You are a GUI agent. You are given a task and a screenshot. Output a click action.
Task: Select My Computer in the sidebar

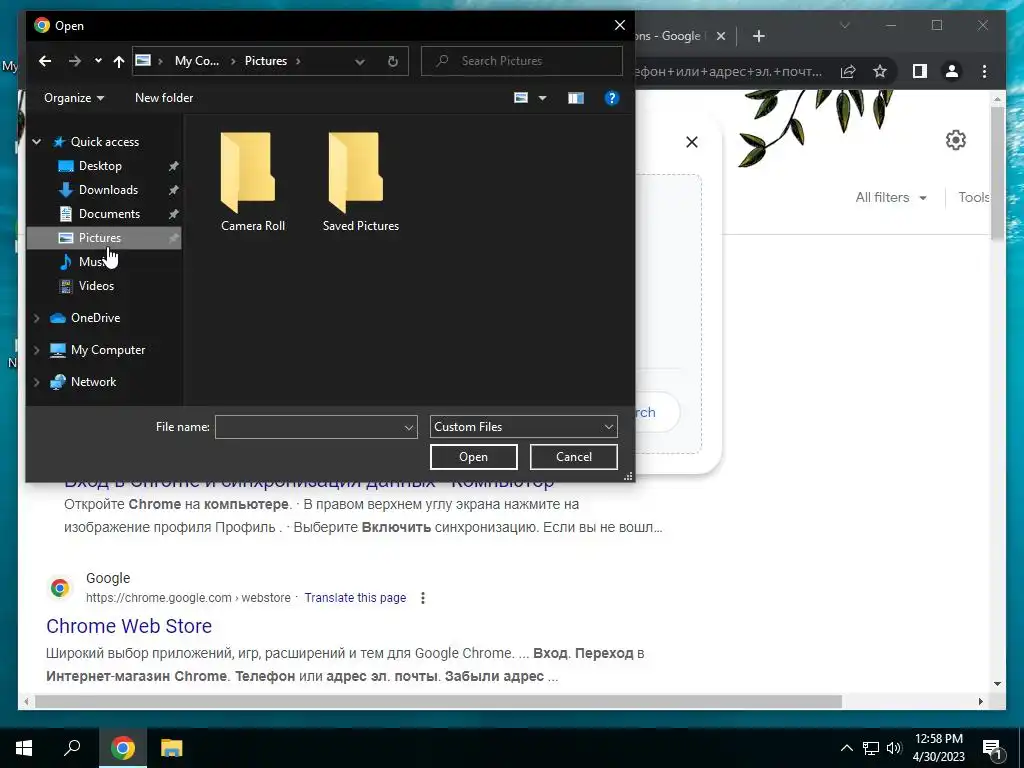(x=108, y=350)
